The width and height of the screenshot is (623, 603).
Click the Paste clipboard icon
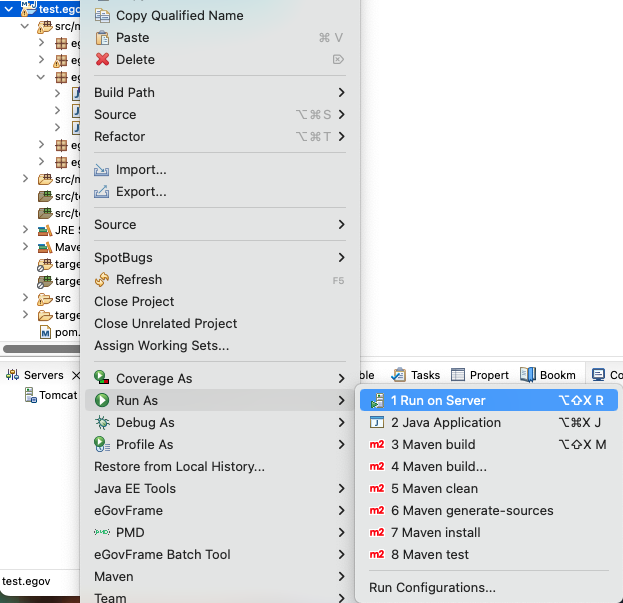coord(102,38)
